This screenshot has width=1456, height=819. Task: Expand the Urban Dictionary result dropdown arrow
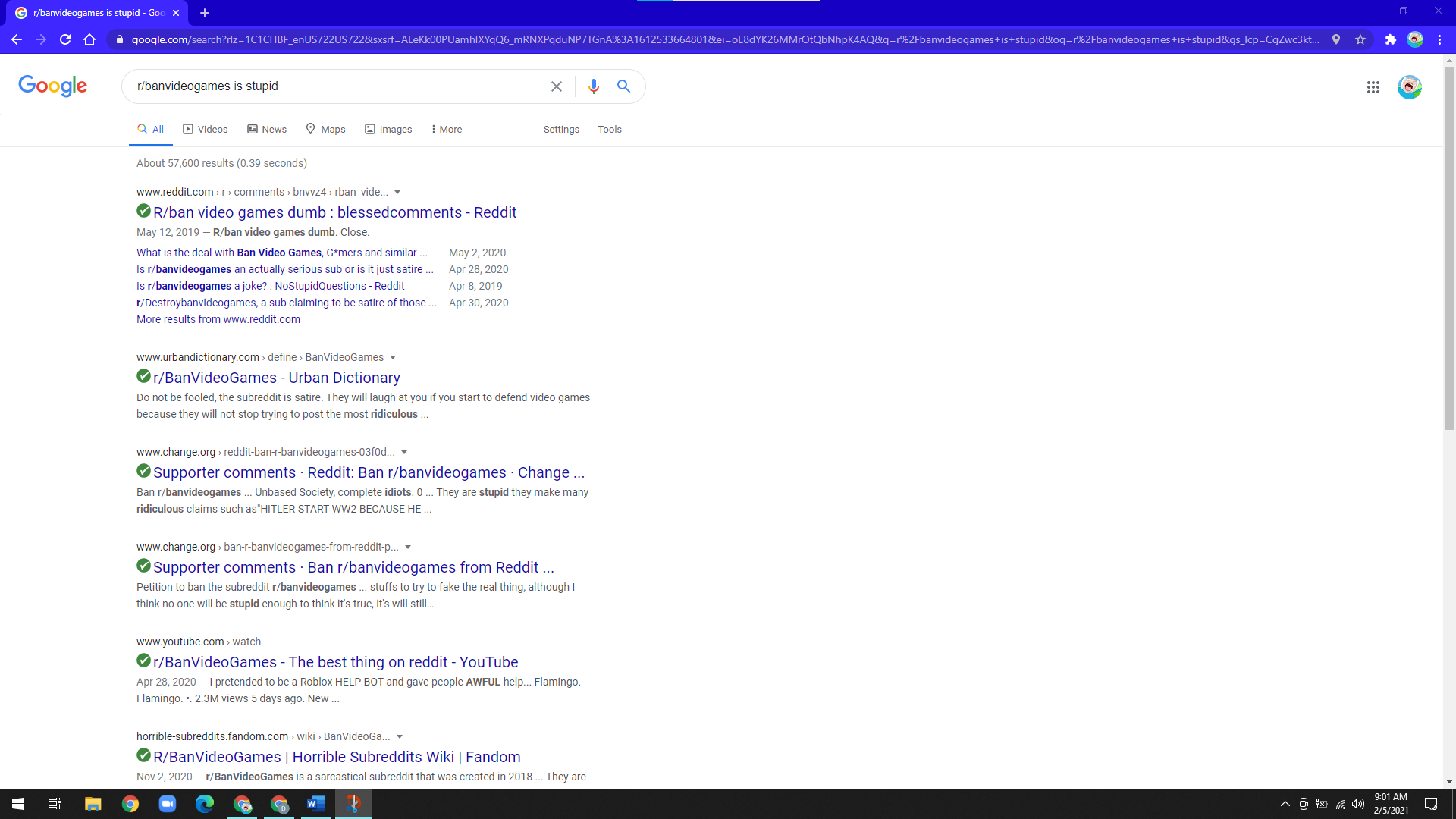(x=393, y=357)
